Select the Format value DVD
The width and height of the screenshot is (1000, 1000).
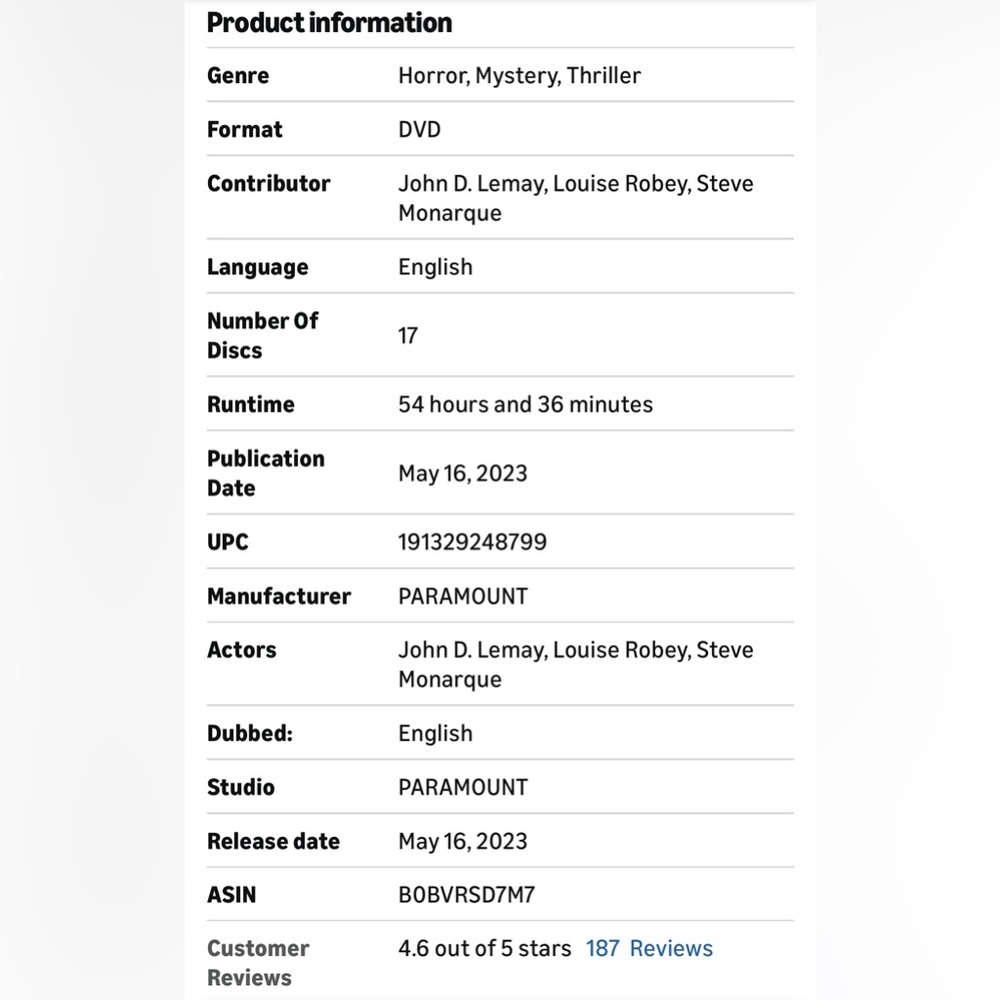pyautogui.click(x=419, y=129)
